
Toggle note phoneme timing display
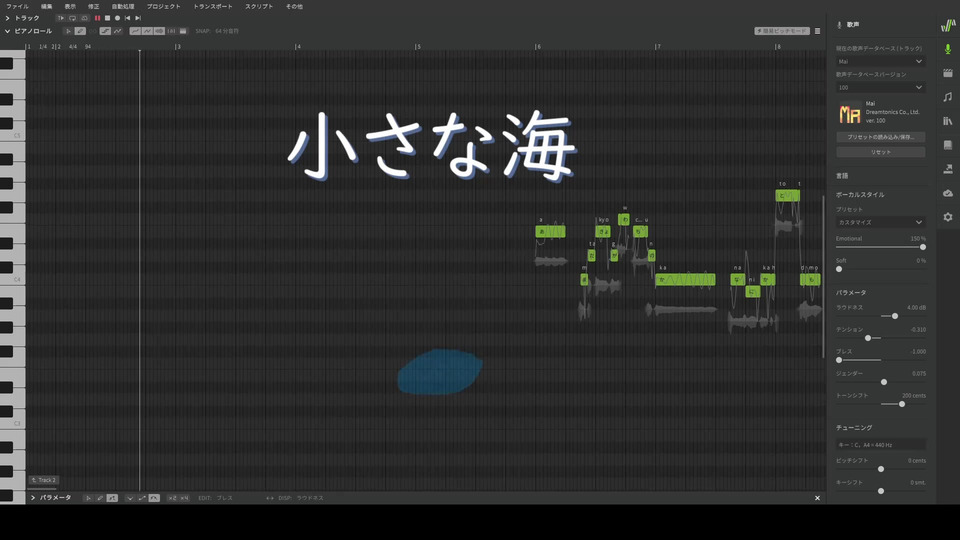[x=171, y=31]
